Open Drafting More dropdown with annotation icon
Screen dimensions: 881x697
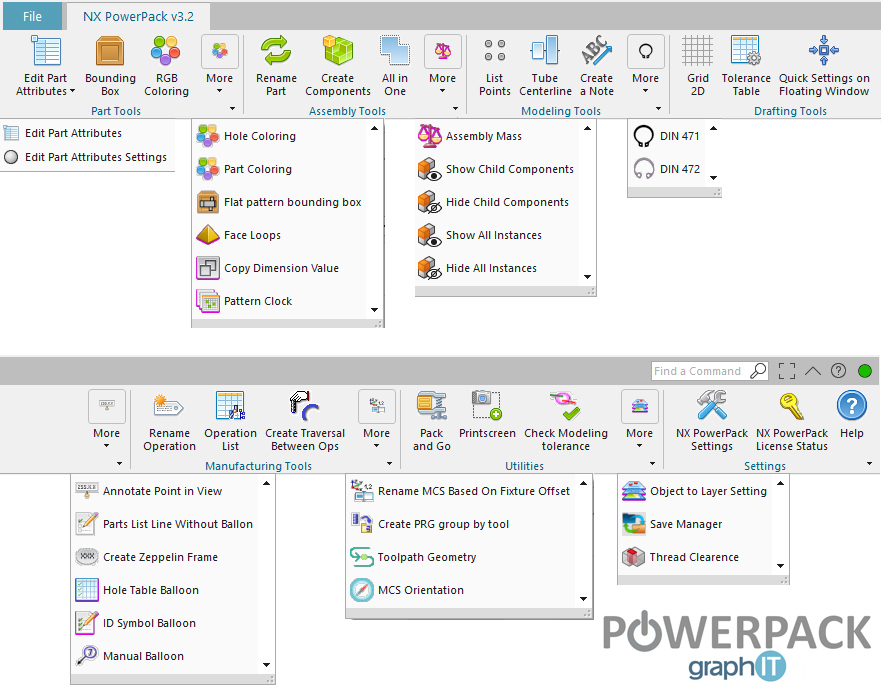coord(107,420)
